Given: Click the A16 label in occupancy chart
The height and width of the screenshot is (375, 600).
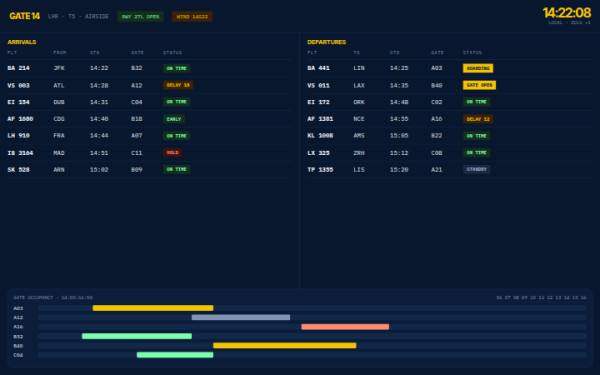Looking at the screenshot, I should [x=18, y=327].
